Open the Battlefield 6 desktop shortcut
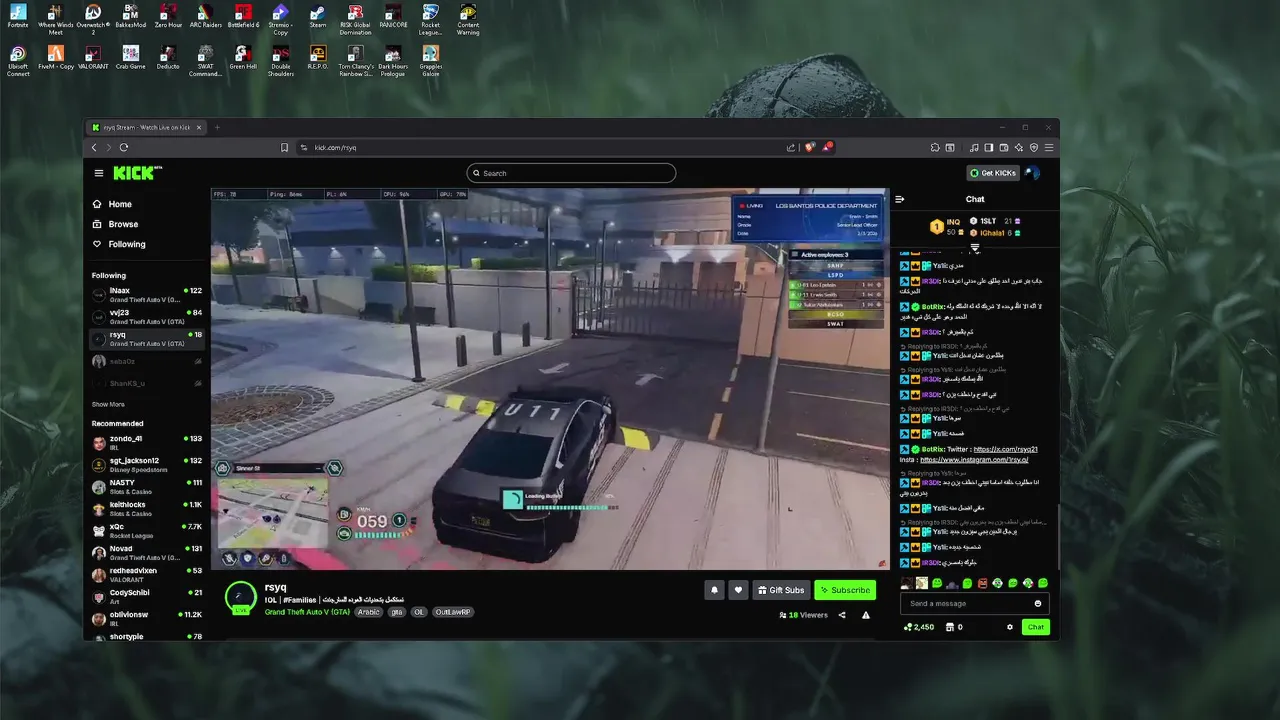Image resolution: width=1280 pixels, height=720 pixels. pos(243,16)
